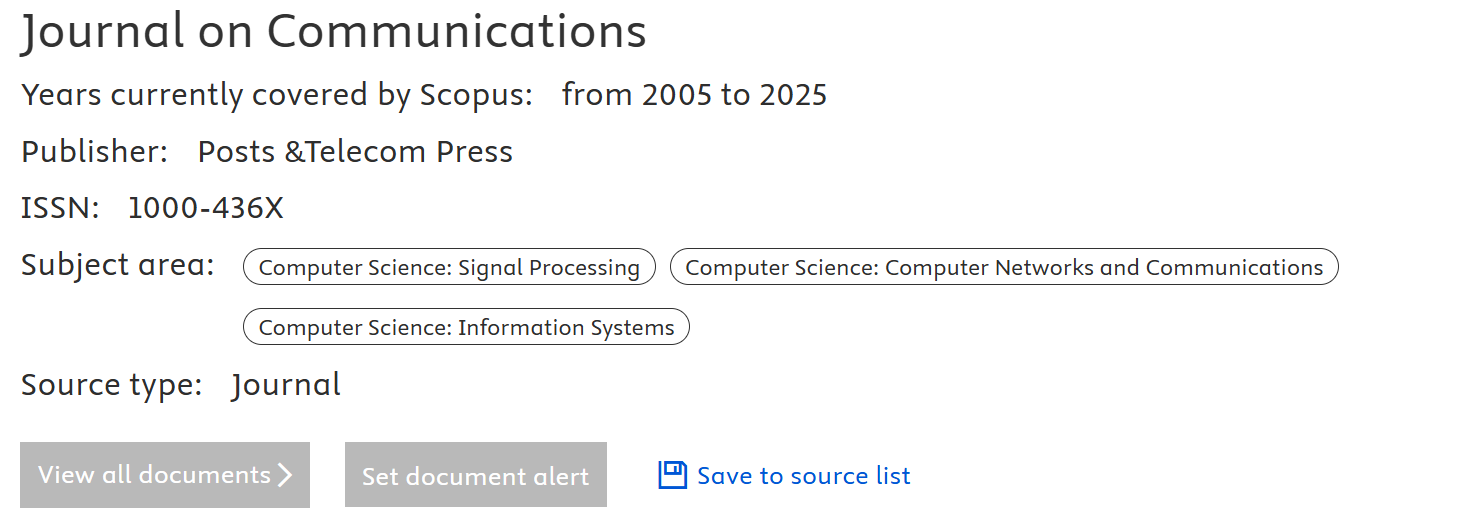Click the Publisher field label
The height and width of the screenshot is (522, 1466).
click(95, 152)
